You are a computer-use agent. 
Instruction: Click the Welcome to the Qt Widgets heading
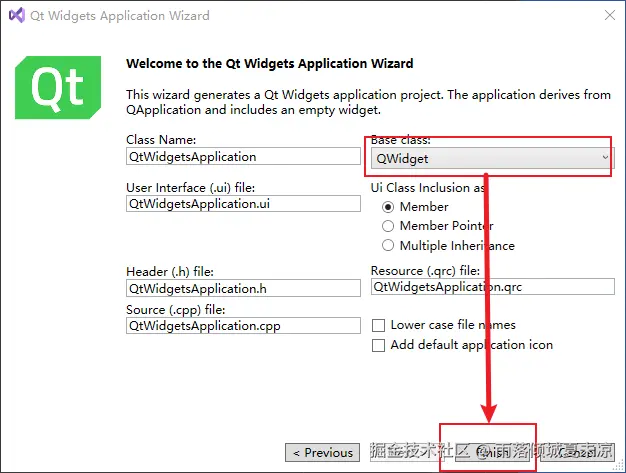pos(269,63)
